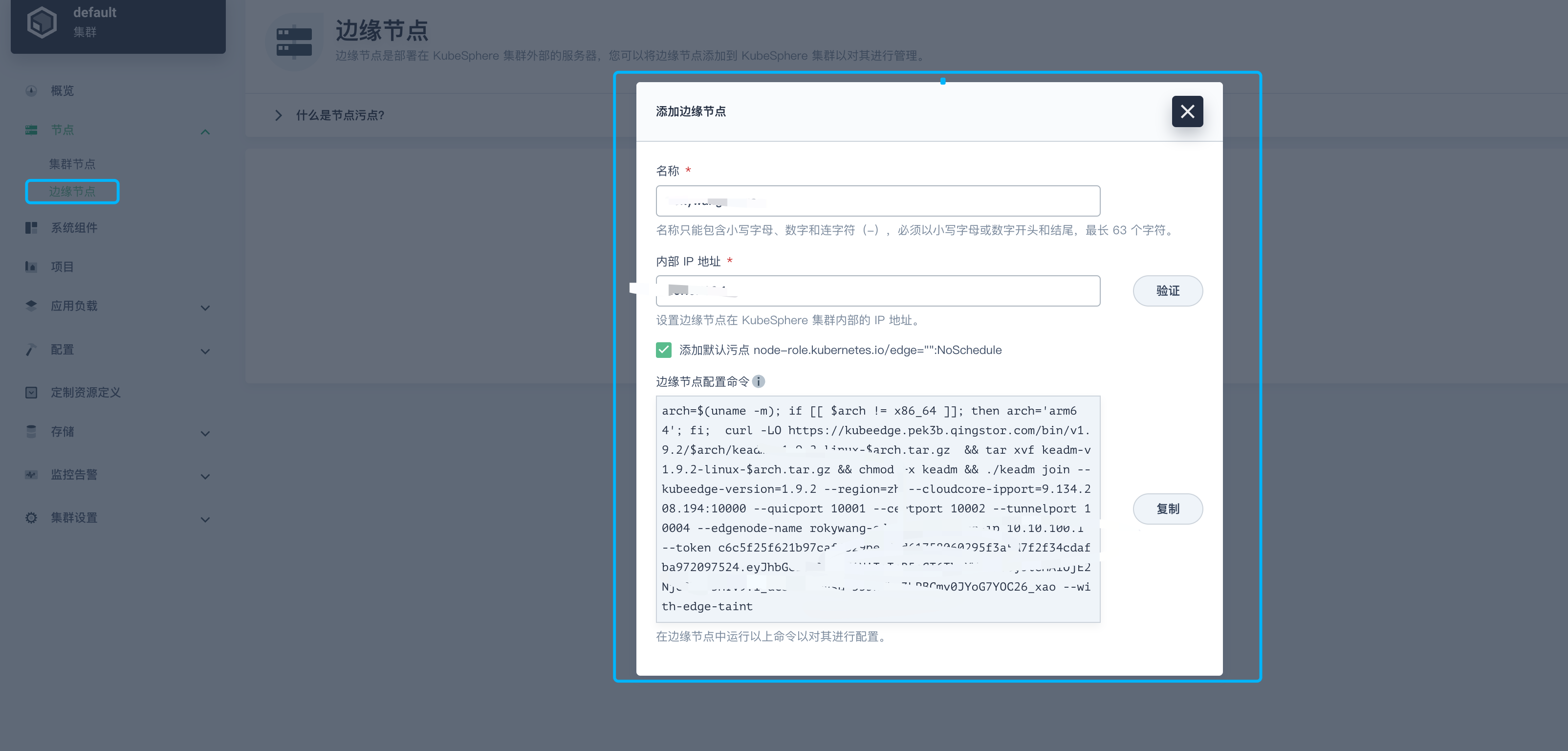Click the 什么是节点污点? text
Image resolution: width=1568 pixels, height=751 pixels.
click(340, 116)
